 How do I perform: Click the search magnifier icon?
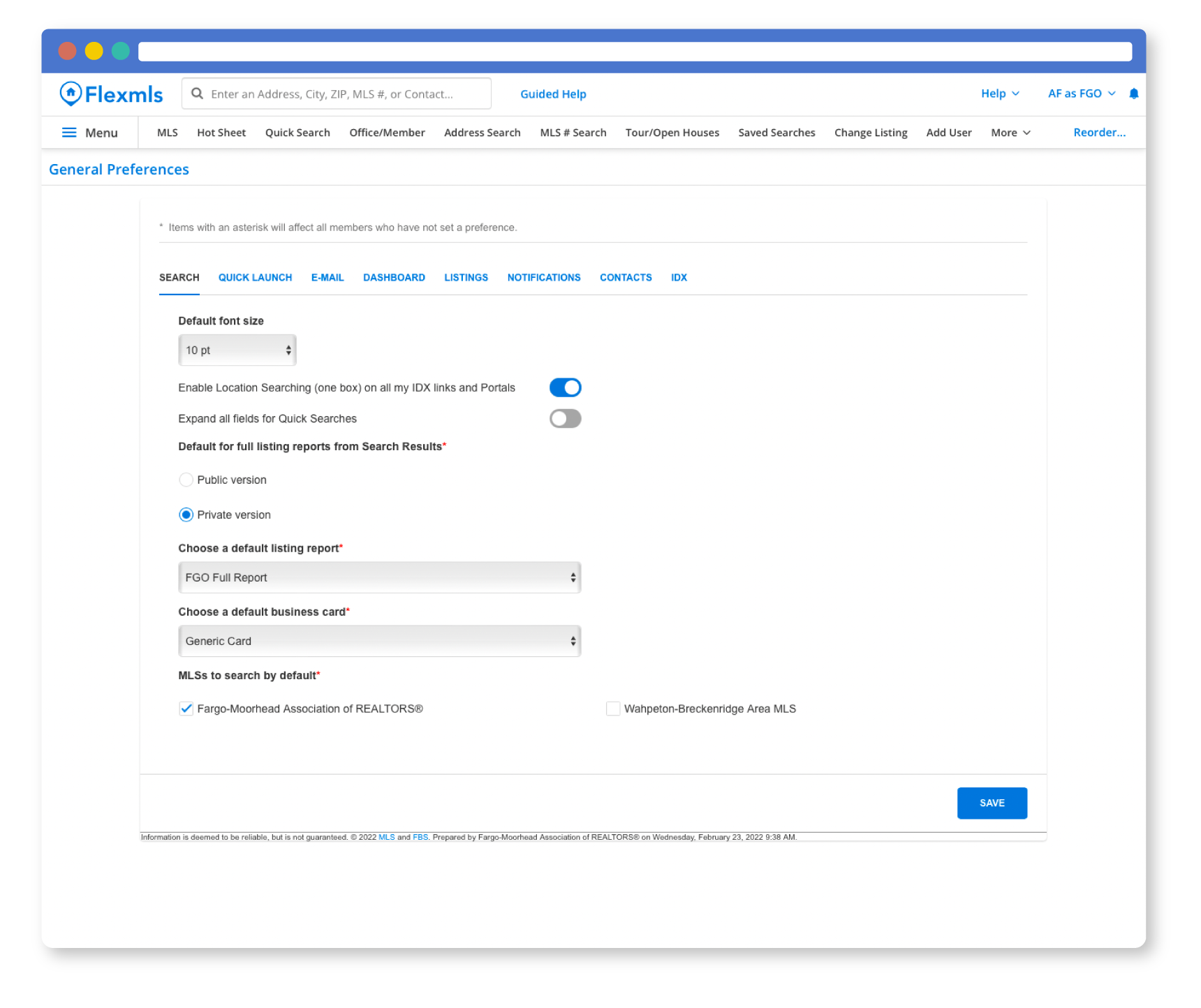coord(198,94)
